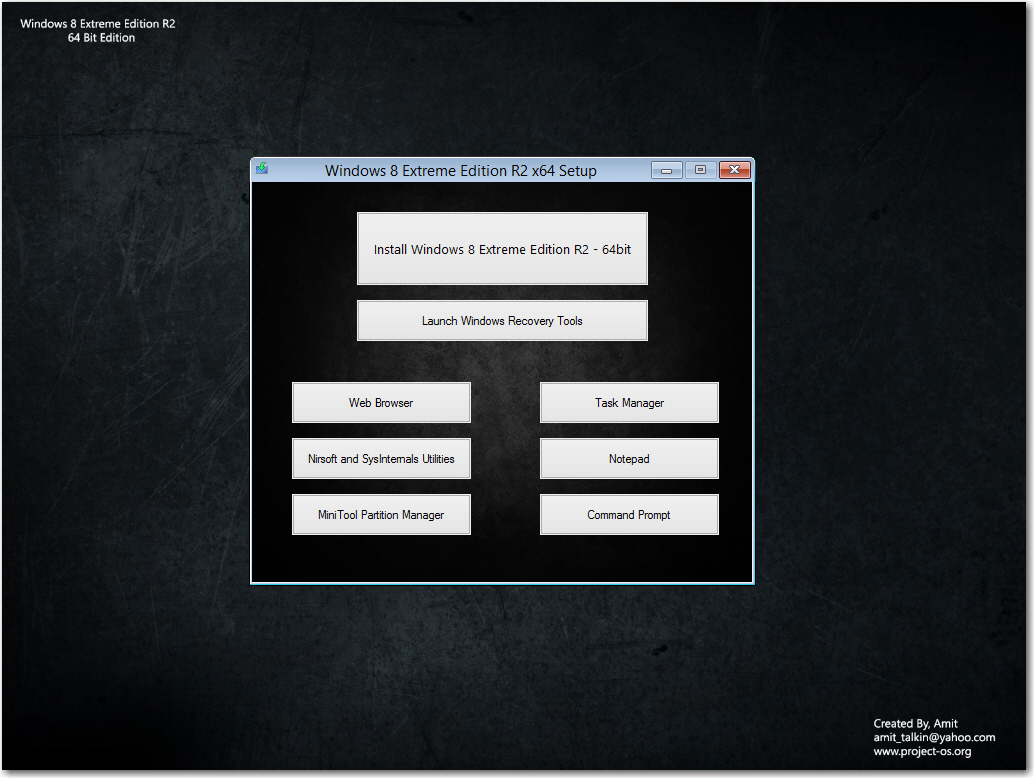Click Install Windows 8 Extreme Edition R2 - 64bit
Screen dimensions: 1034x778
click(502, 248)
